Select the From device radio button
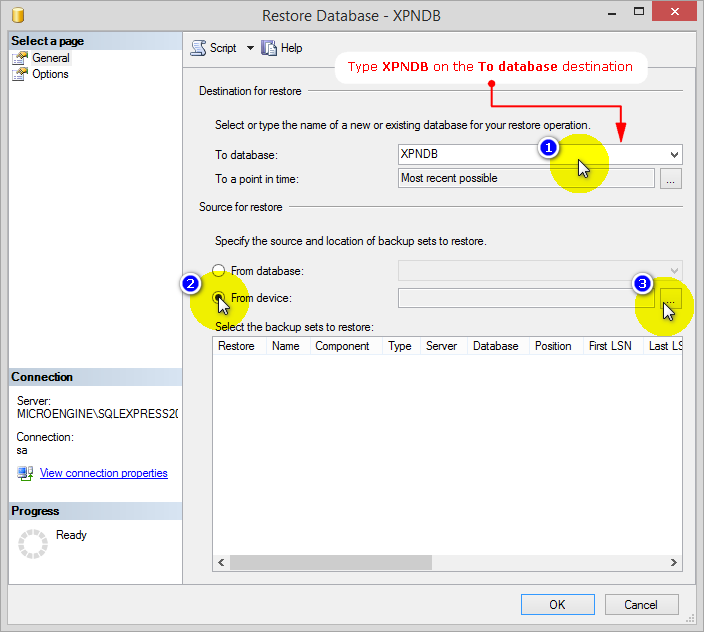Viewport: 704px width, 632px height. 219,297
